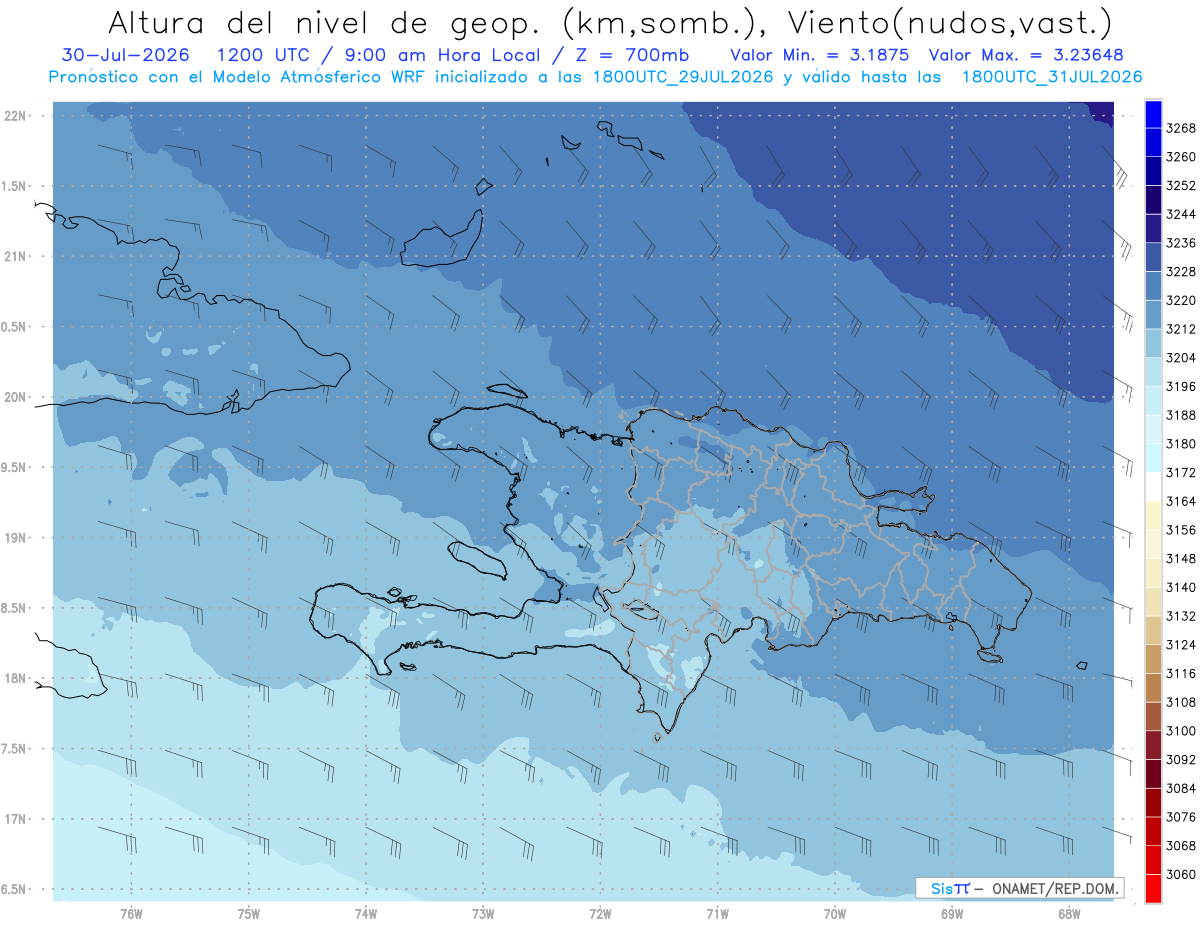Pick the bright blue swatch above 3268
Image resolution: width=1200 pixels, height=927 pixels.
[1152, 114]
